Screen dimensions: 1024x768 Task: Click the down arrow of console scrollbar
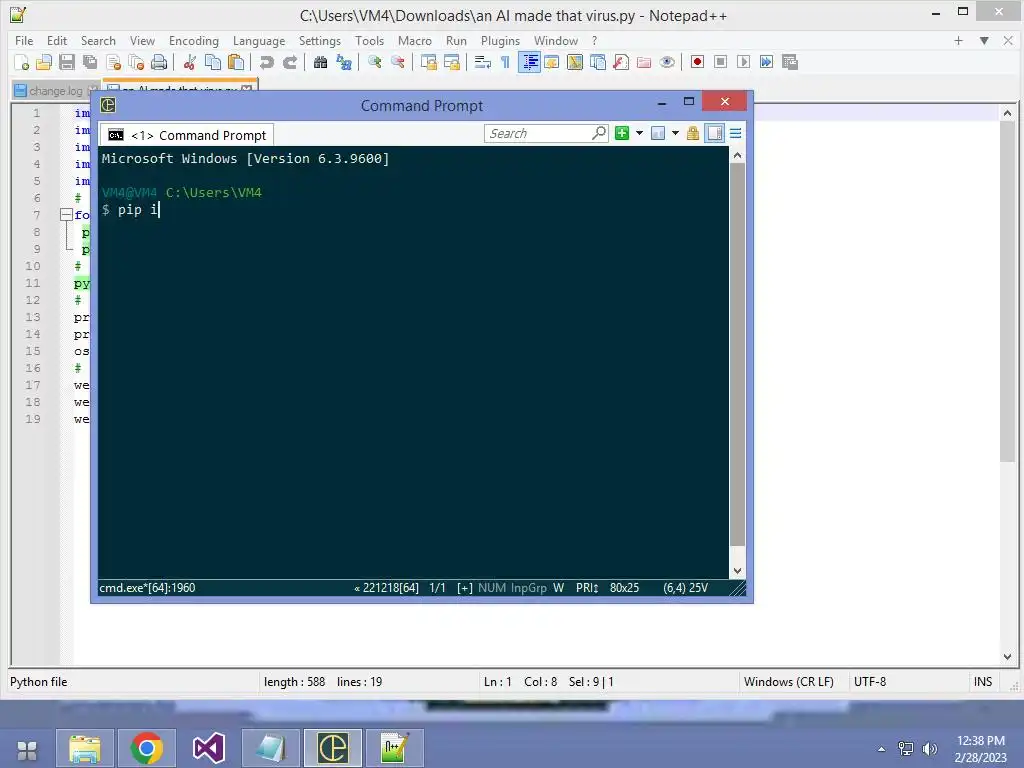(737, 570)
